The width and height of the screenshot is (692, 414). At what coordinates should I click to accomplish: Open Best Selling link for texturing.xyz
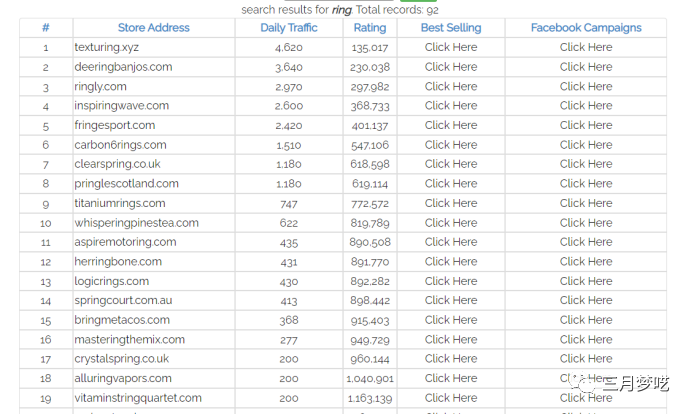(451, 47)
